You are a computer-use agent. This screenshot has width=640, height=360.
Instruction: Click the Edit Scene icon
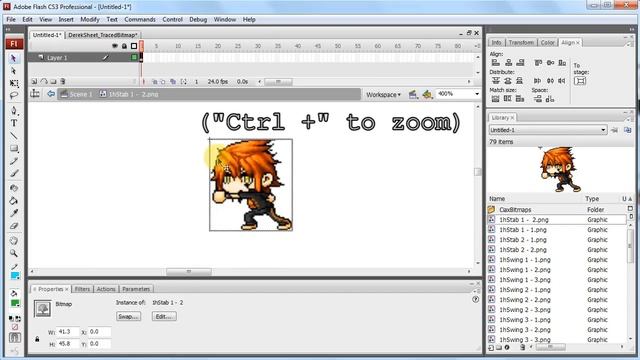click(x=413, y=94)
